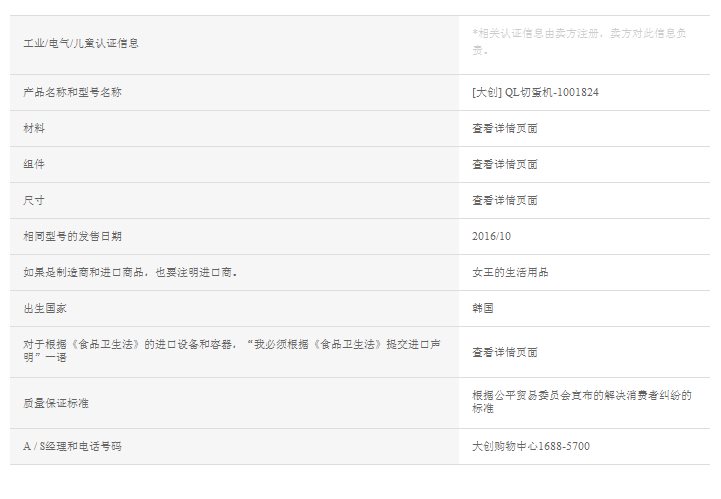The image size is (721, 499).
Task: Click the manufacturer and importer row label
Action: [x=130, y=272]
